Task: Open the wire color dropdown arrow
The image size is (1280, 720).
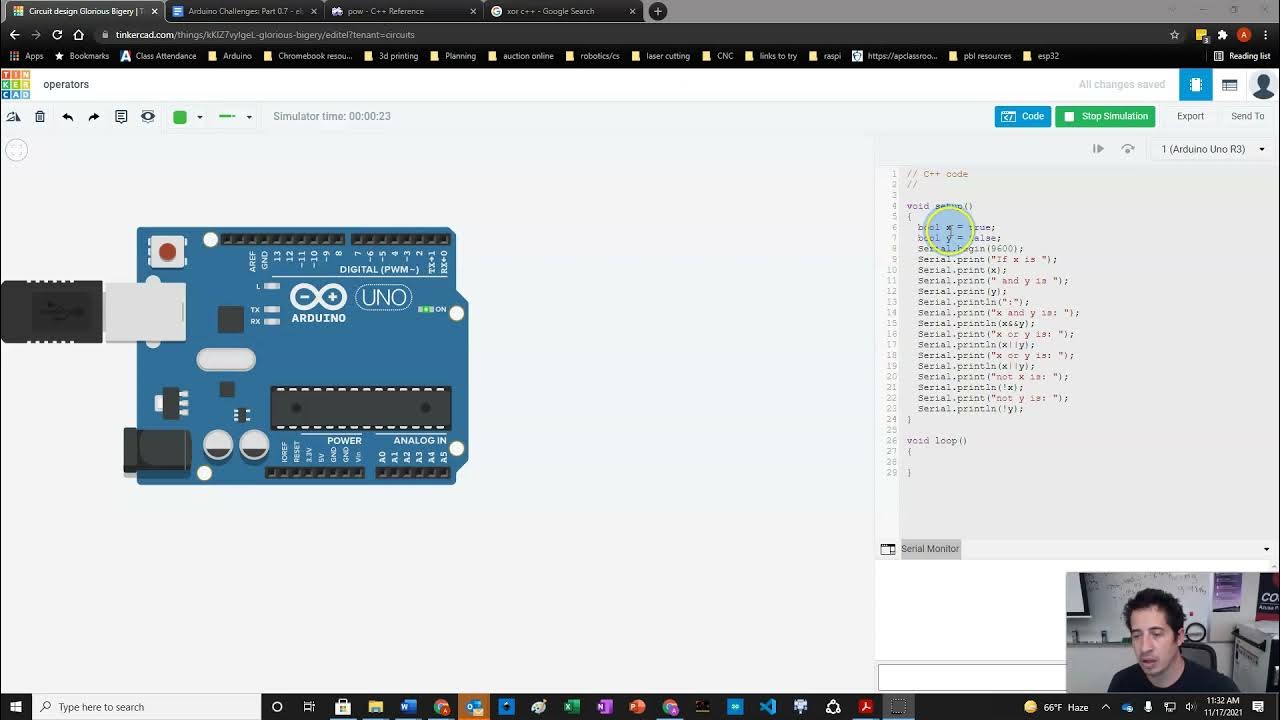Action: 199,117
